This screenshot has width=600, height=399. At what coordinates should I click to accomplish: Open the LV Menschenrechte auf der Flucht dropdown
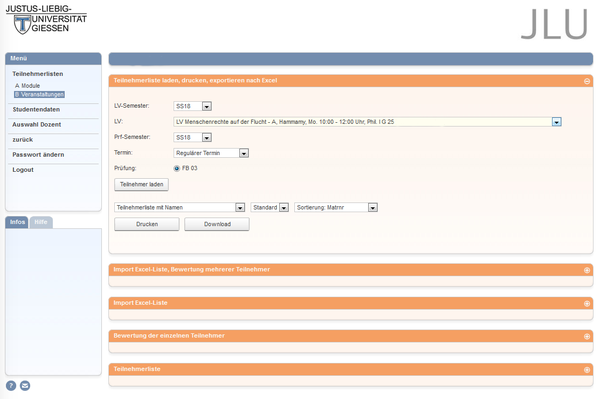(367, 122)
